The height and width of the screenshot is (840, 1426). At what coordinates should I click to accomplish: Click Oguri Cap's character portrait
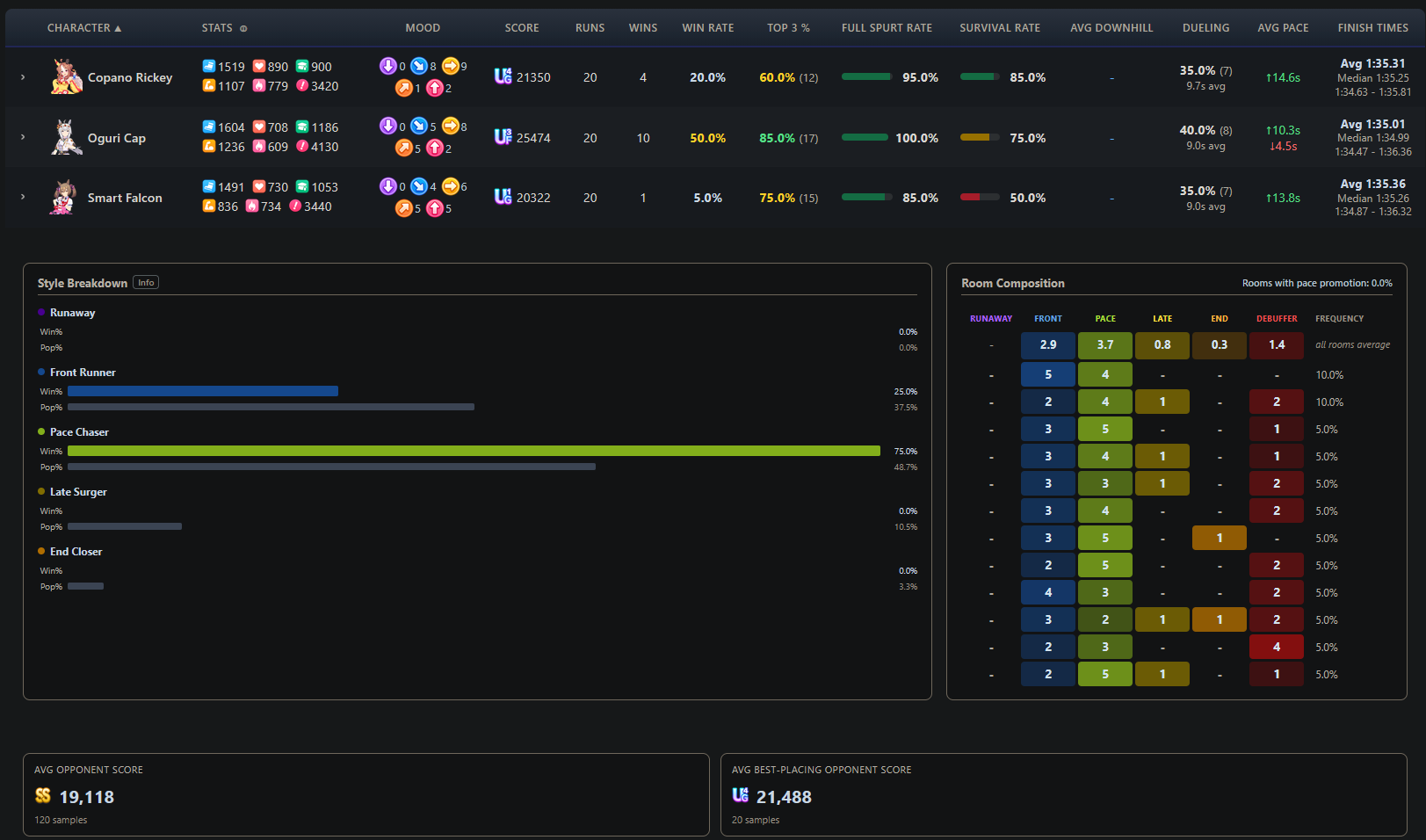67,137
